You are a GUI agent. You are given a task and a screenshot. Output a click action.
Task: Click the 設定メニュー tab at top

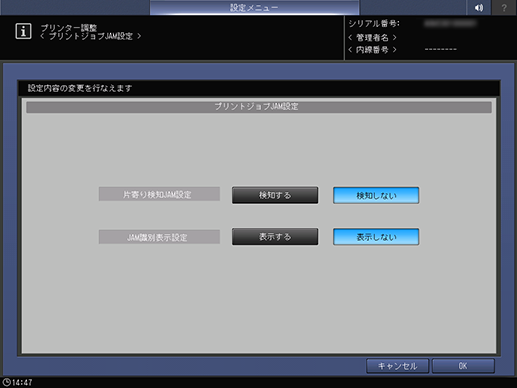[254, 7]
